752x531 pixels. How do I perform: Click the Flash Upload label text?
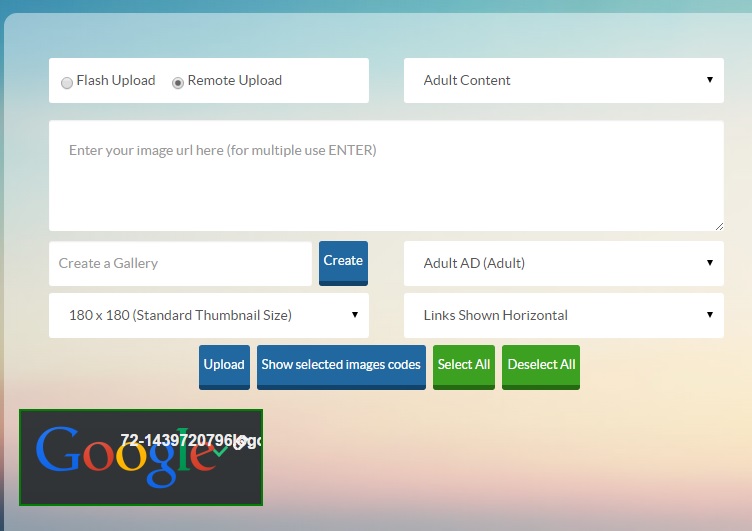pyautogui.click(x=116, y=80)
